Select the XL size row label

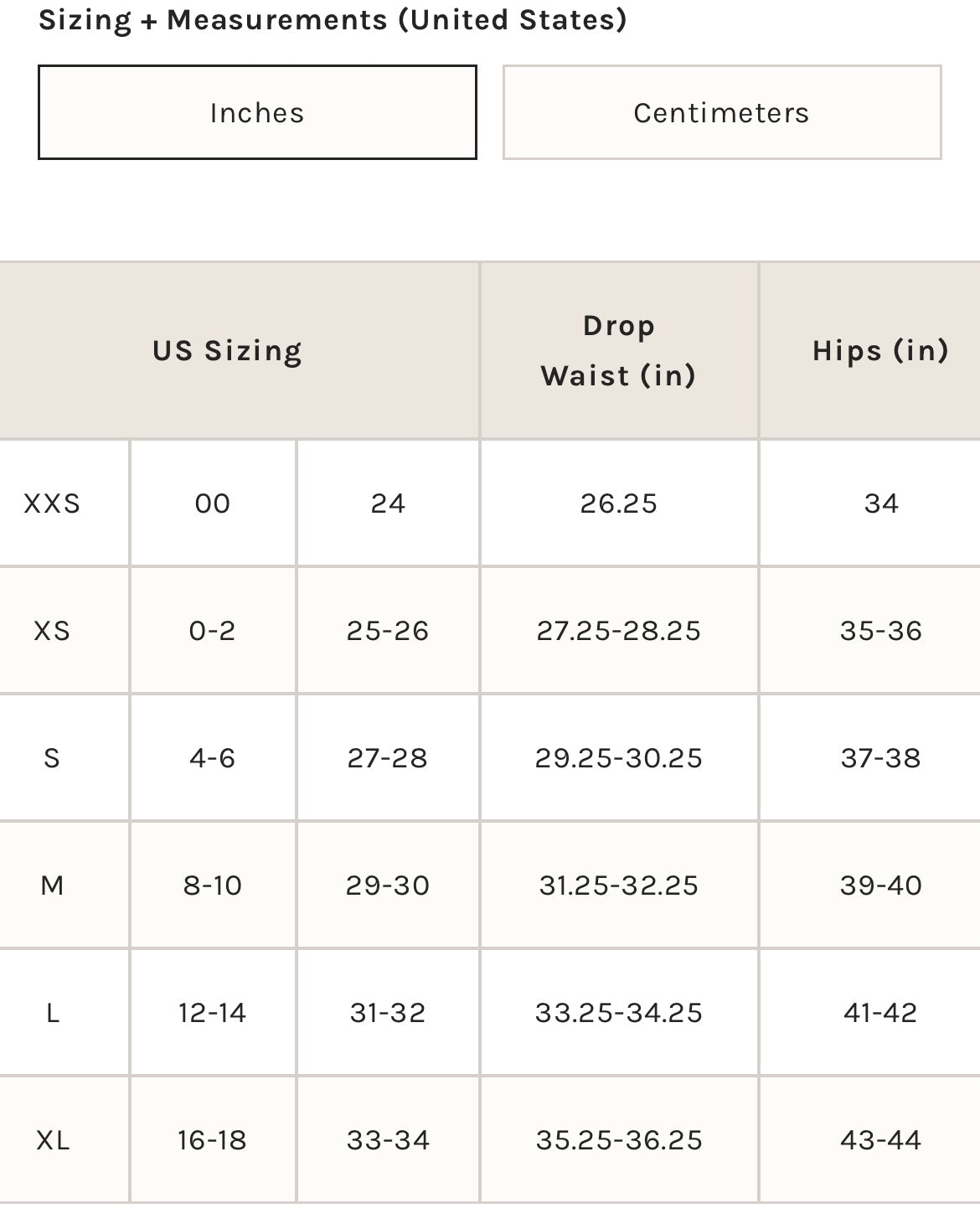tap(52, 1140)
